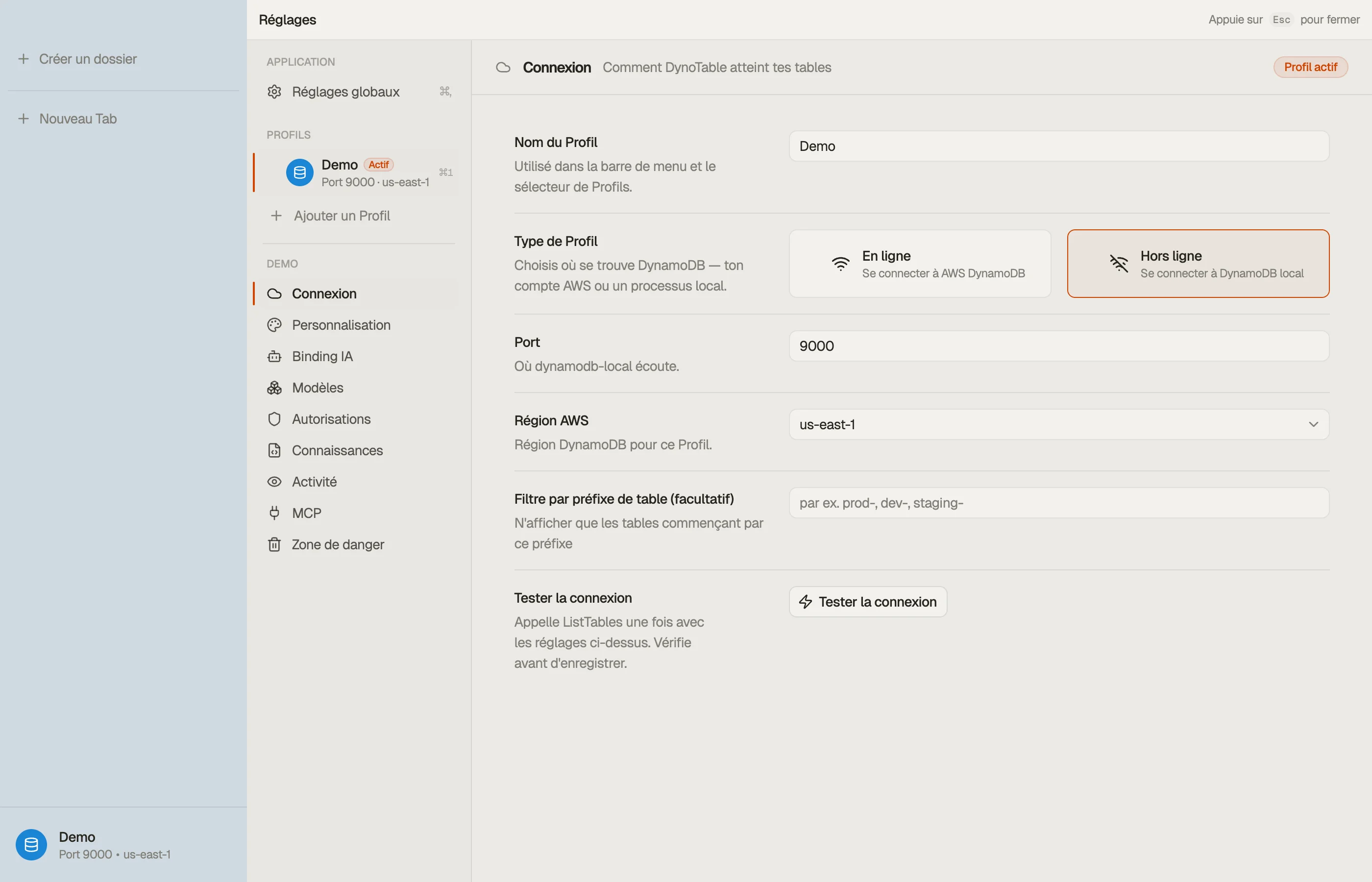This screenshot has height=882, width=1372.
Task: Expand the Région AWS us-east-1 dropdown
Action: point(1059,424)
